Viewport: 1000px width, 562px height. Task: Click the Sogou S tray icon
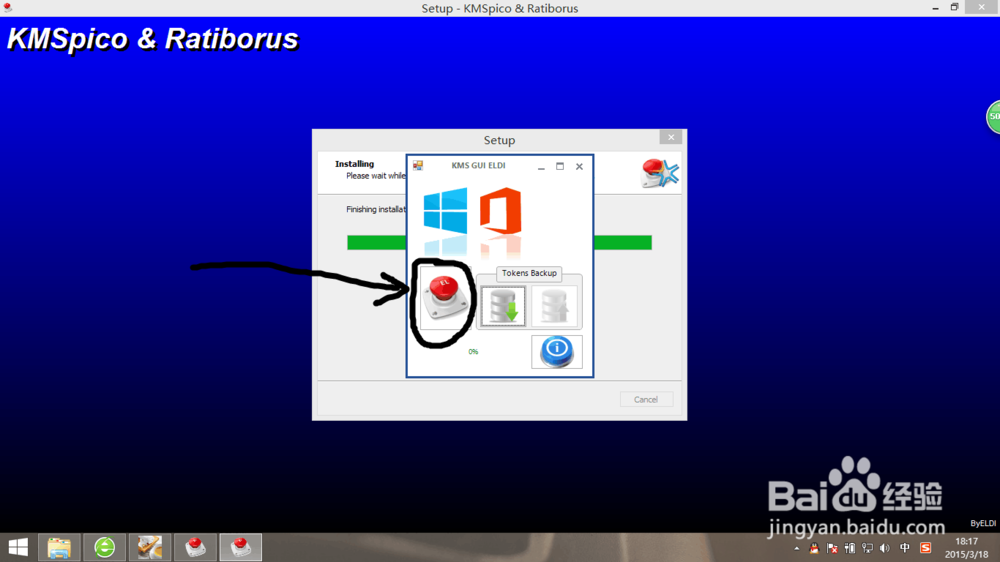925,548
